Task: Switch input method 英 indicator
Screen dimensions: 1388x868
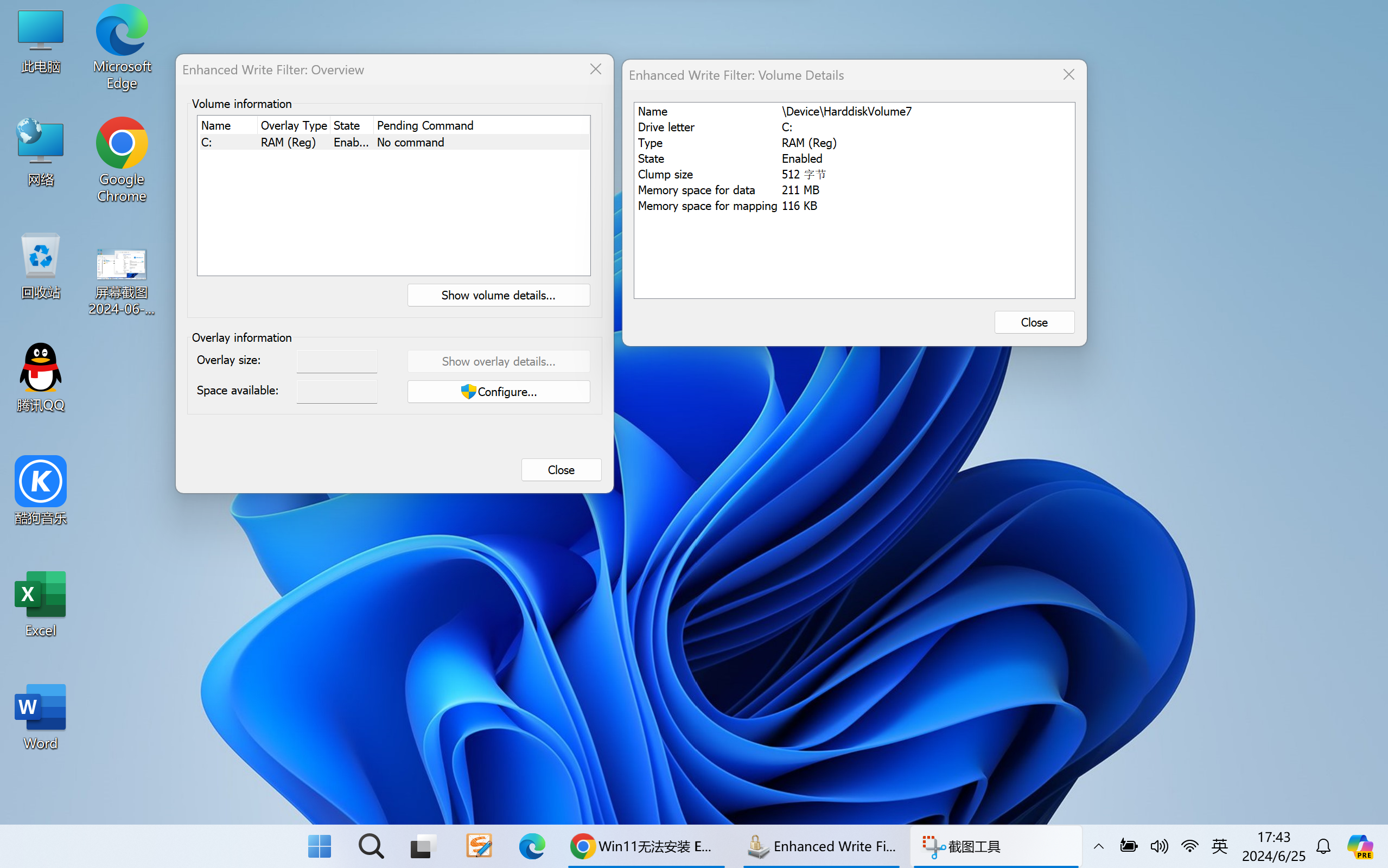Action: [x=1220, y=846]
